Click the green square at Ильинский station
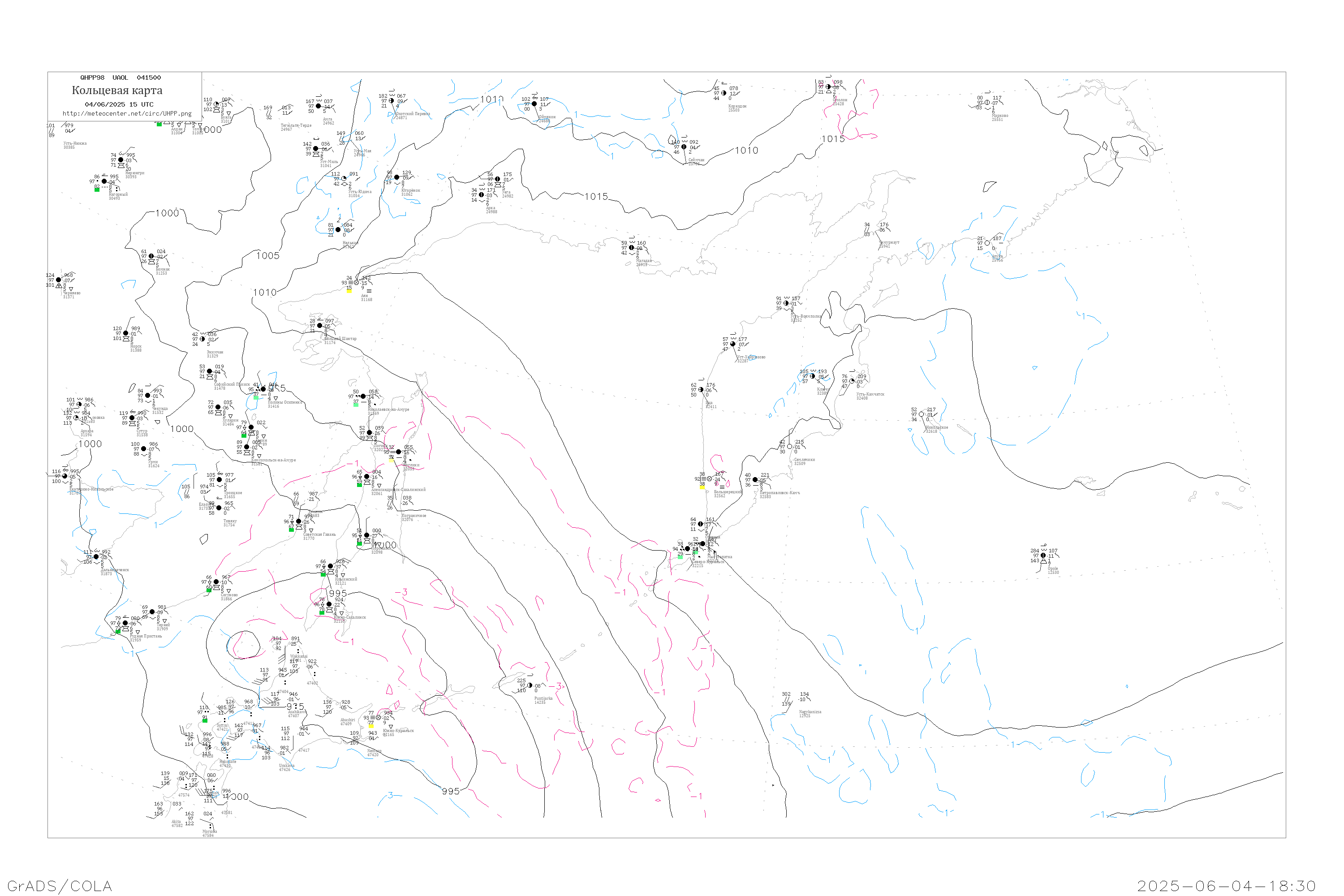This screenshot has height=896, width=1344. [323, 574]
